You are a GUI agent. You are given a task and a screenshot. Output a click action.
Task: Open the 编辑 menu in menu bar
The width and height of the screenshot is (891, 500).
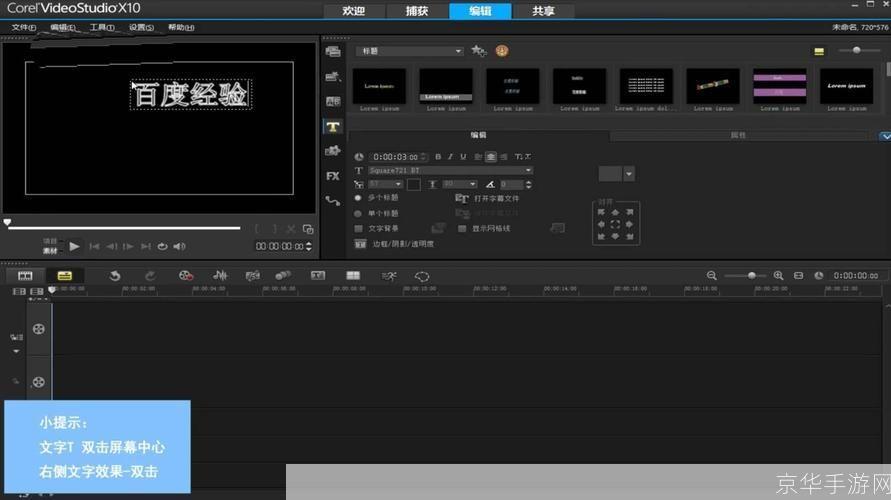pyautogui.click(x=63, y=27)
